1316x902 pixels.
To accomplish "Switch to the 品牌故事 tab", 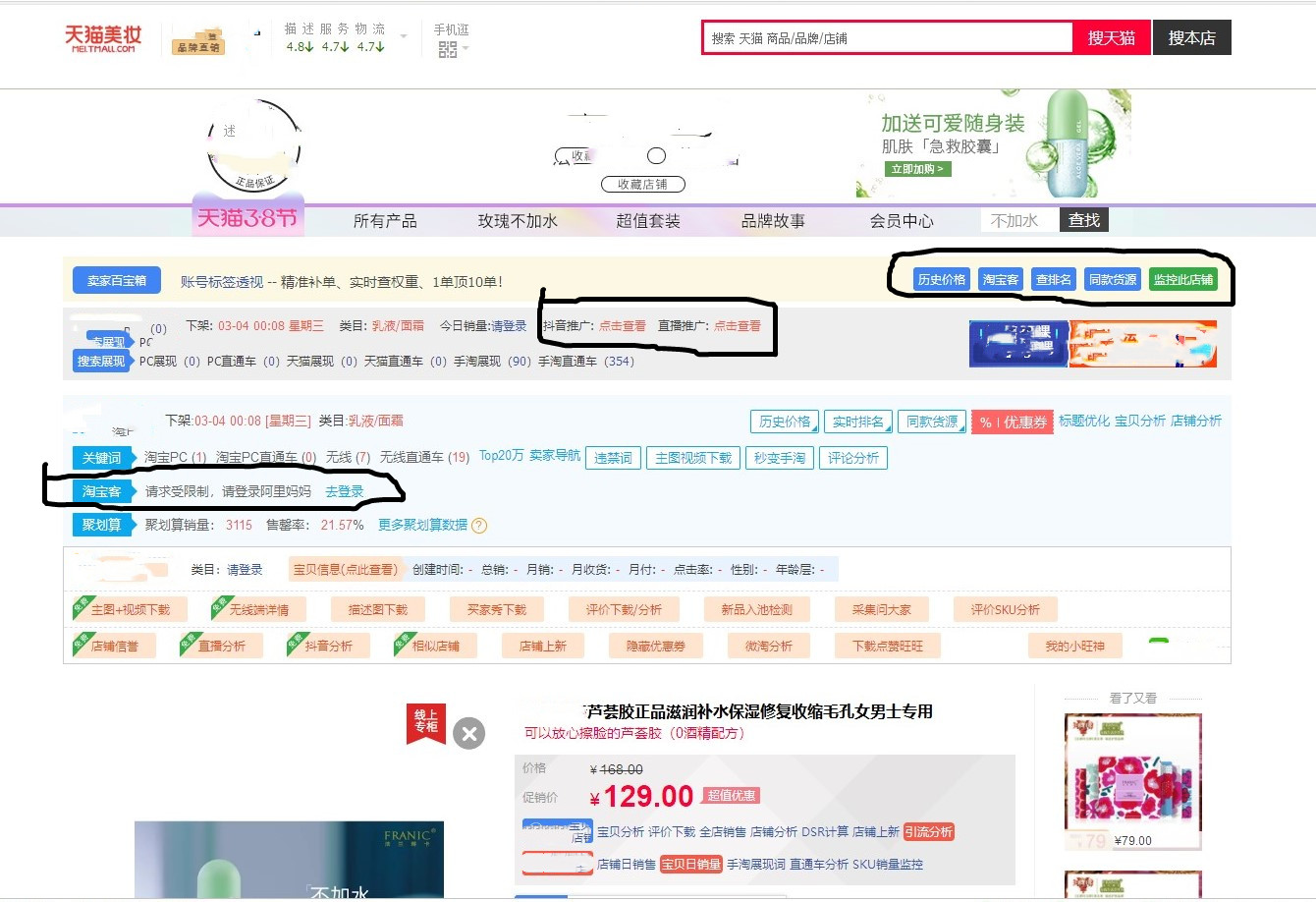I will point(772,220).
